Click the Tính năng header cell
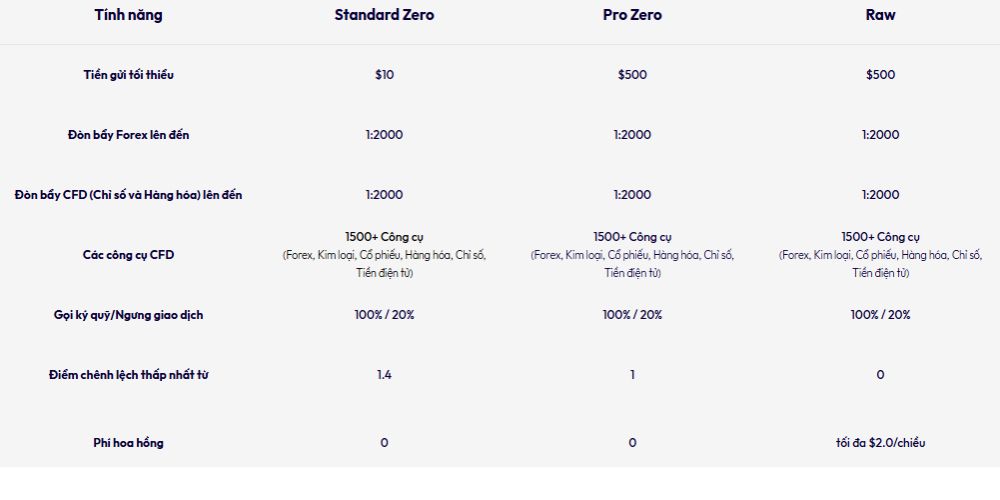 point(128,15)
